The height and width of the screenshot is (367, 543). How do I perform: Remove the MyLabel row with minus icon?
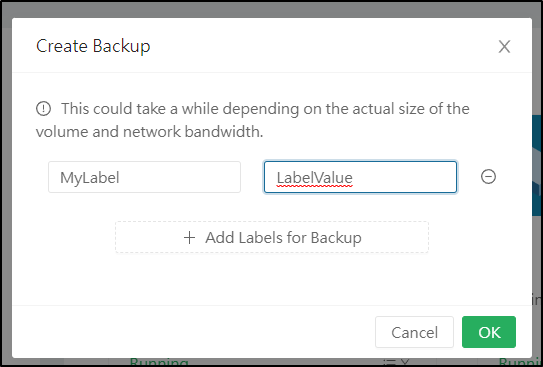[x=488, y=177]
